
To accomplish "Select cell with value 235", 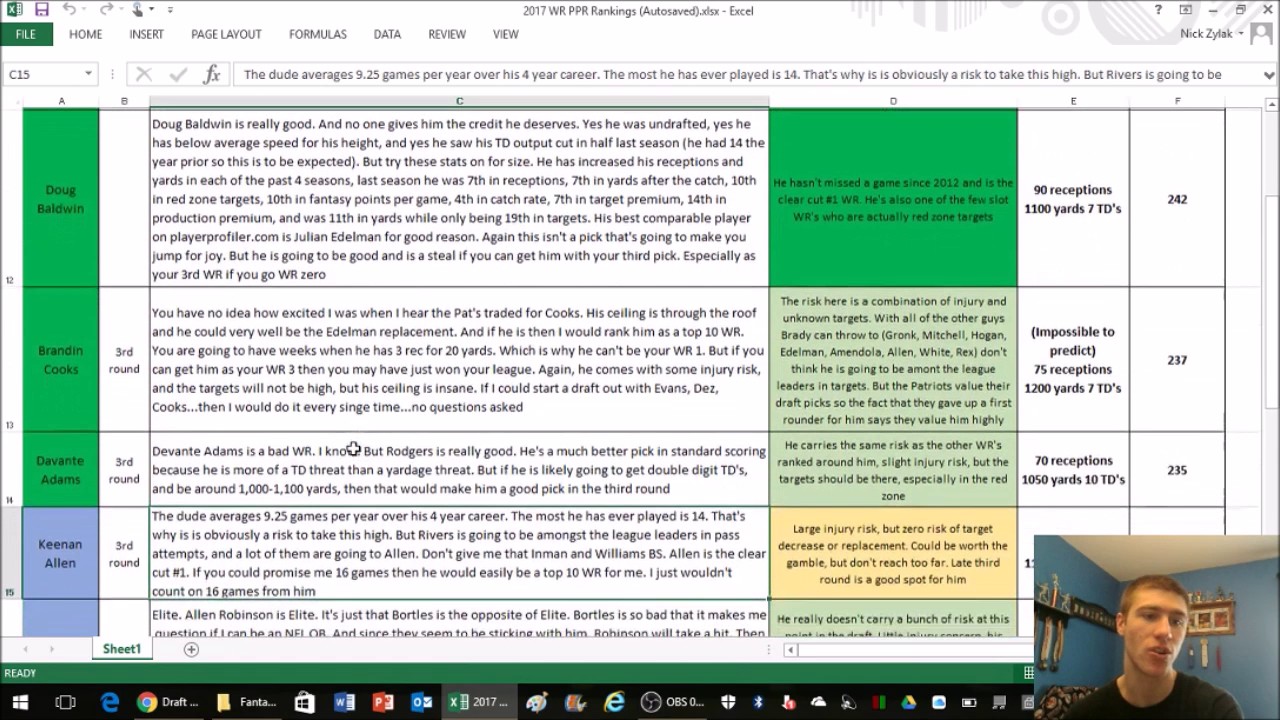I will pos(1177,470).
